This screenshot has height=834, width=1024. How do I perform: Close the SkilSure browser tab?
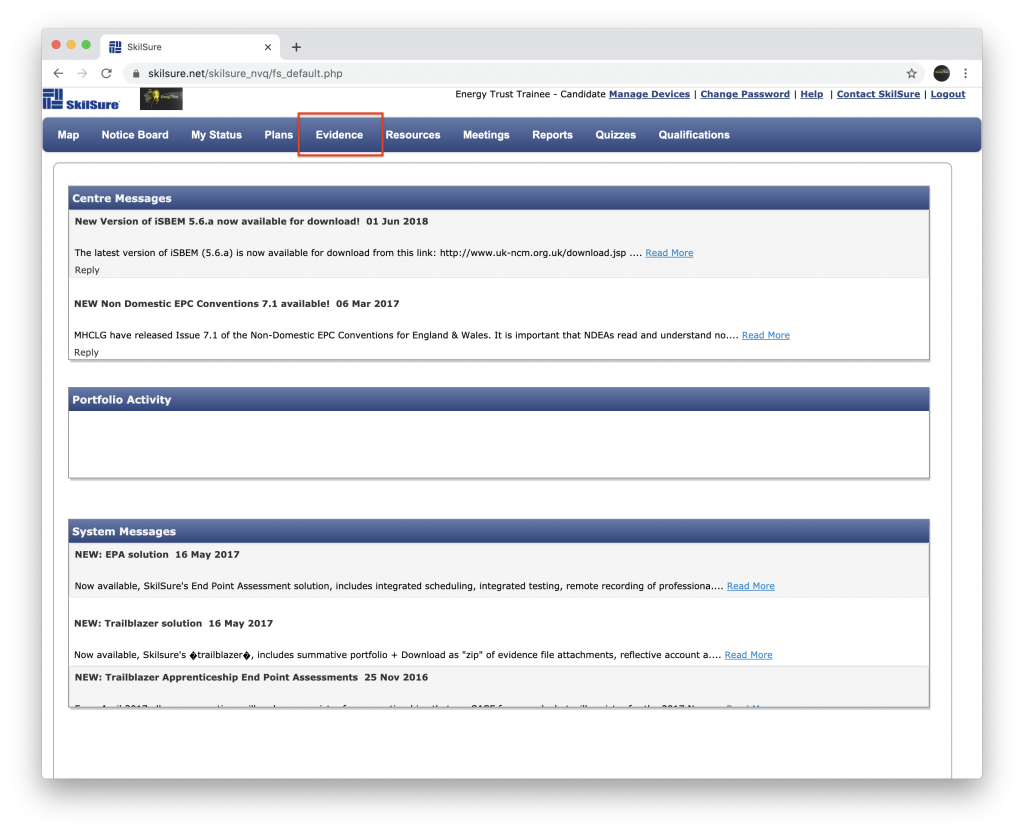268,47
